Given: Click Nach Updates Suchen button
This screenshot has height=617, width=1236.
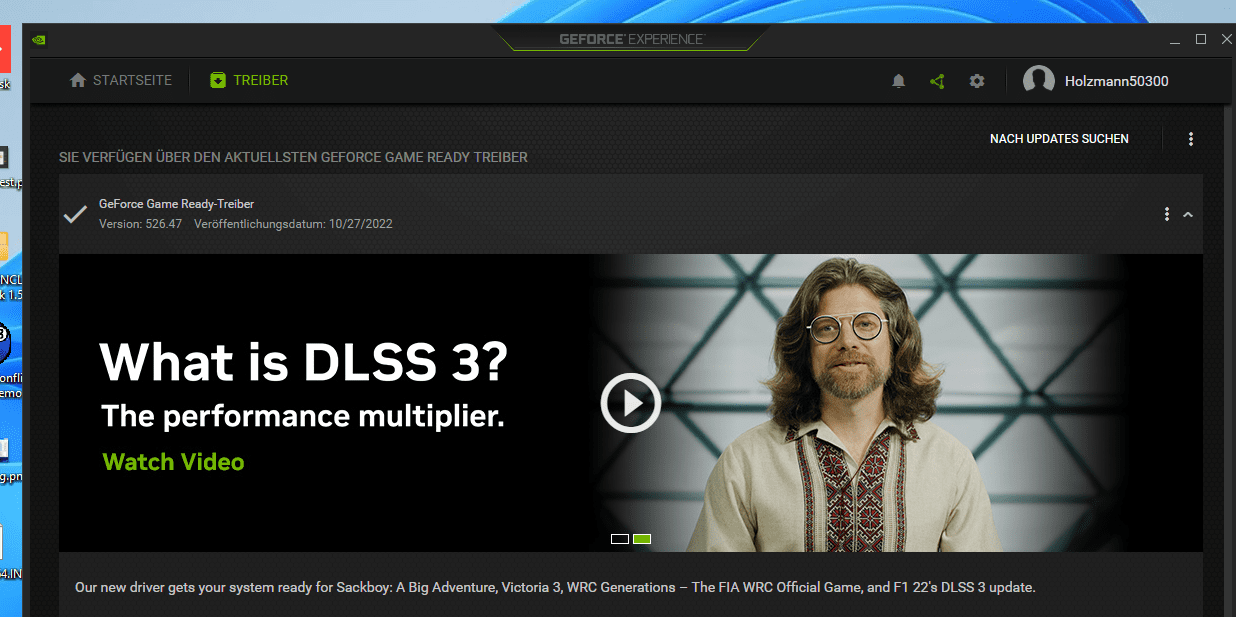Looking at the screenshot, I should [x=1059, y=139].
